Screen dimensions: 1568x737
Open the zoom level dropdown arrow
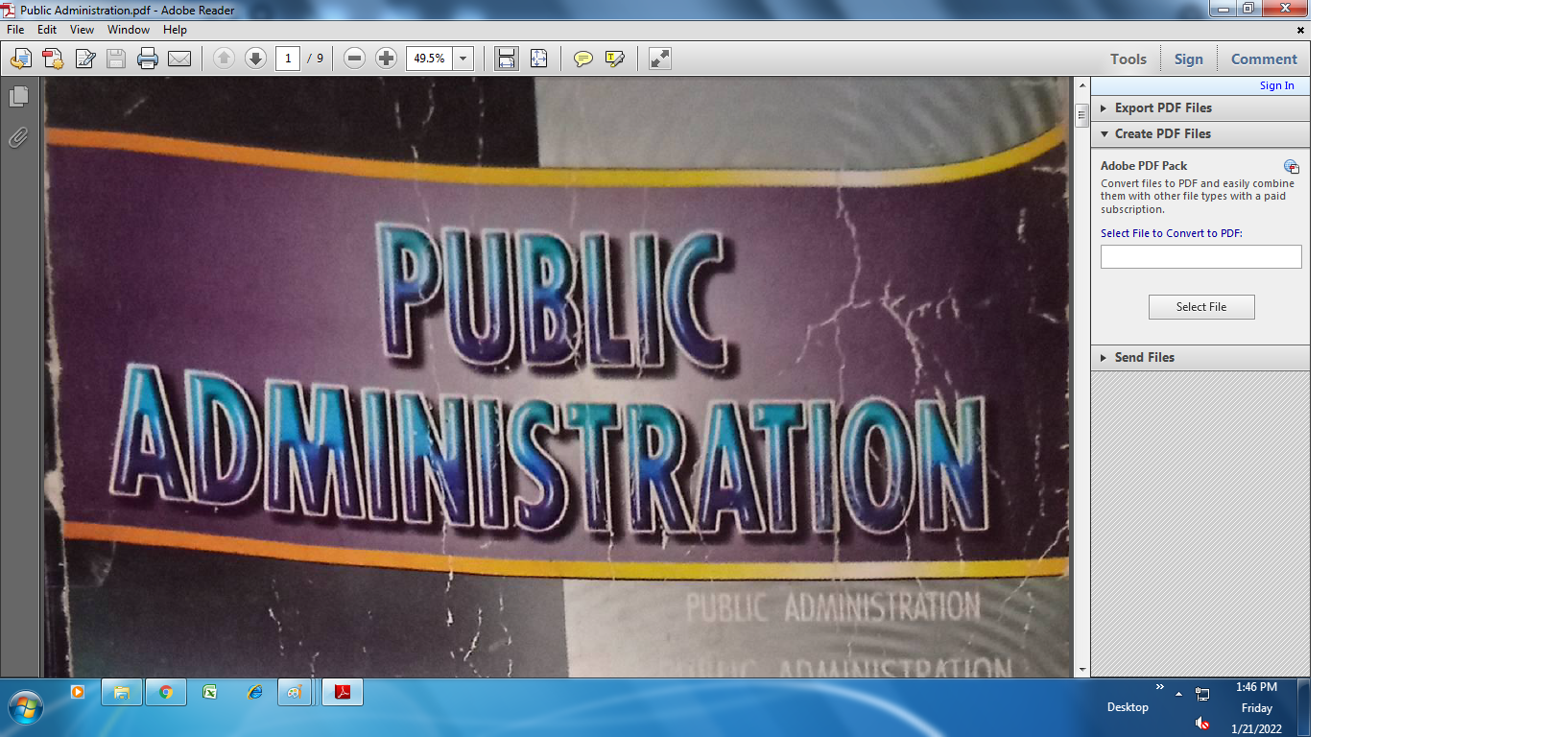coord(463,59)
